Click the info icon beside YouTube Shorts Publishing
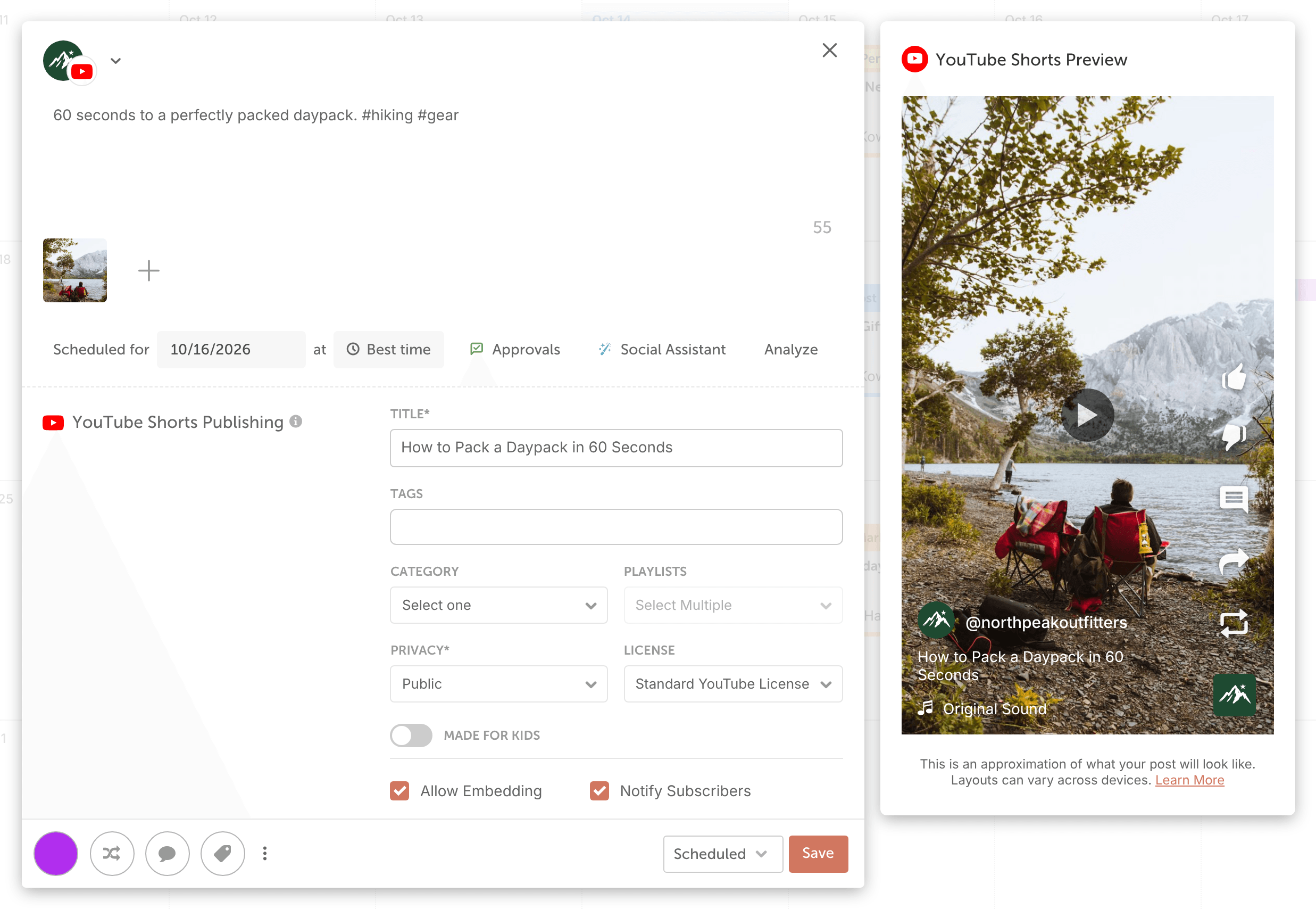 pos(295,421)
